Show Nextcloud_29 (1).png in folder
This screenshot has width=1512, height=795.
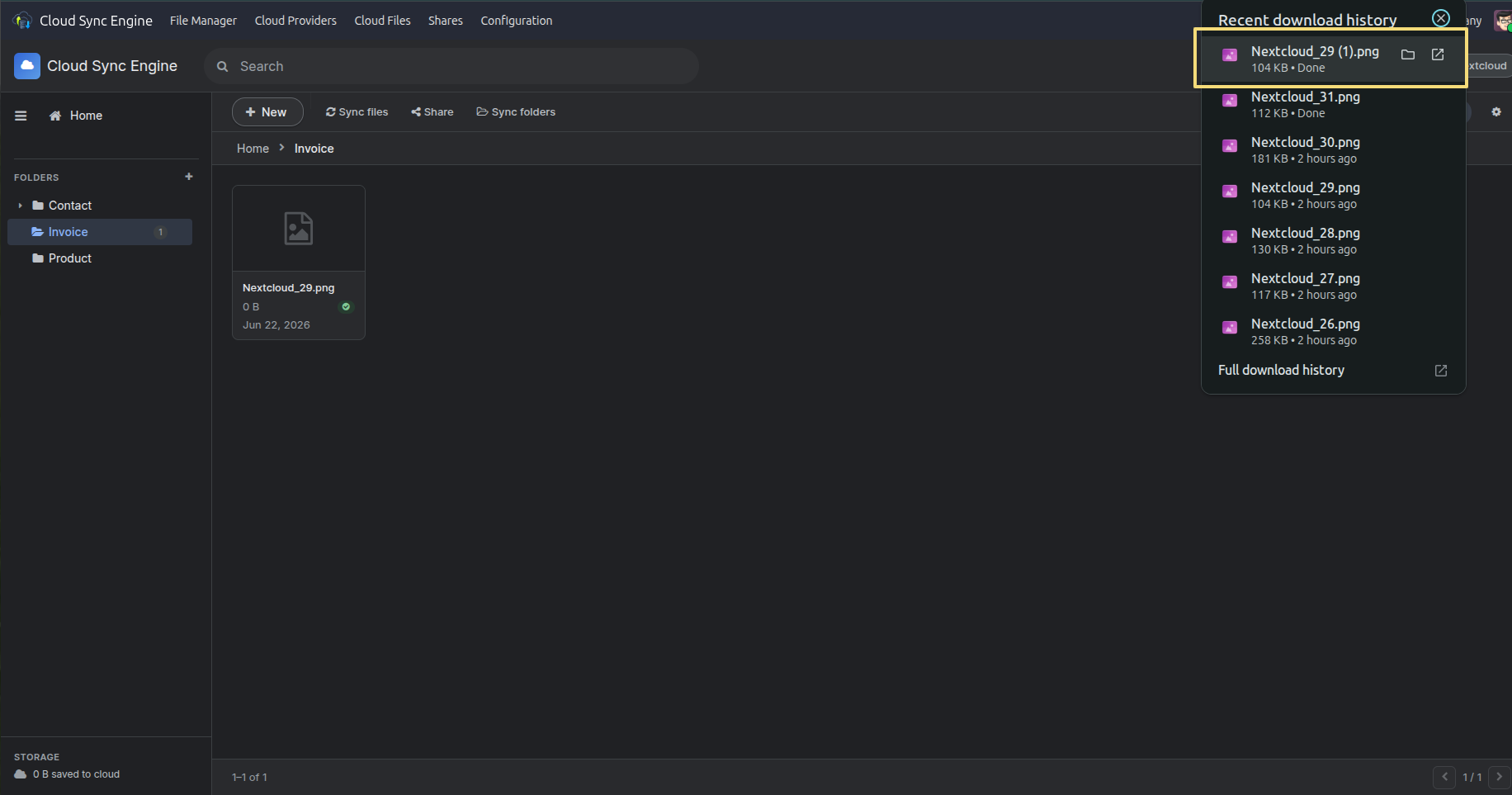pyautogui.click(x=1408, y=54)
